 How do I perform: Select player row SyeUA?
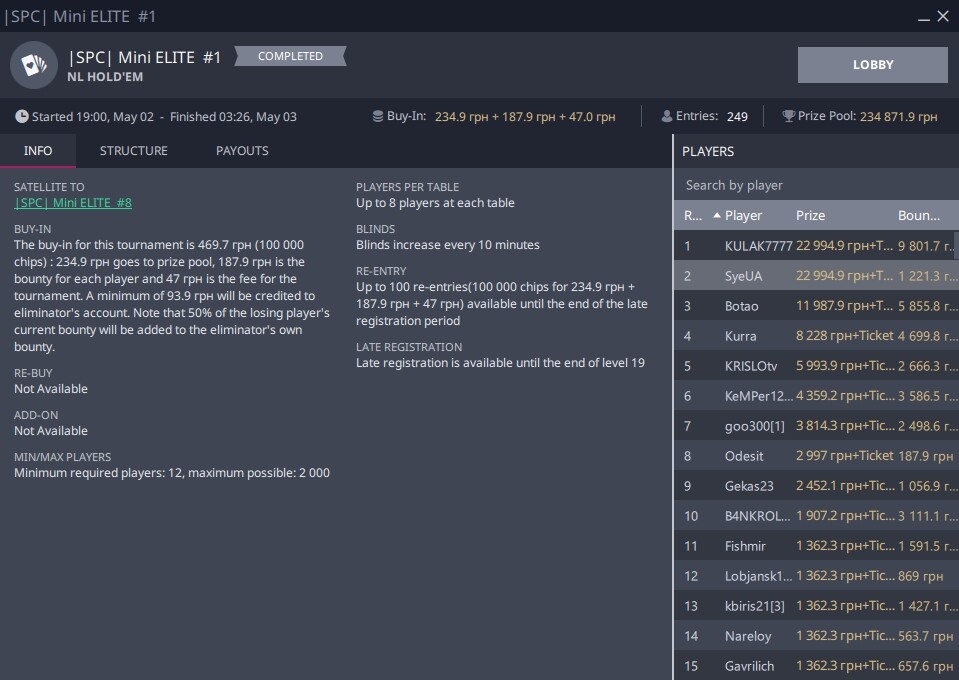click(x=814, y=276)
